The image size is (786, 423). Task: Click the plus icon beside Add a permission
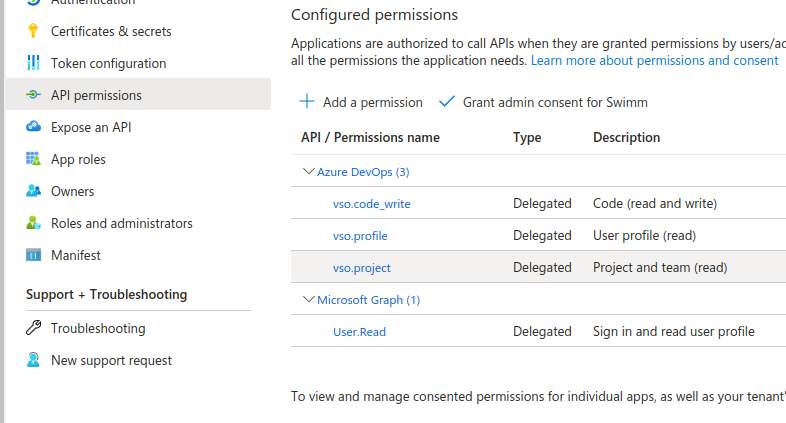coord(307,102)
